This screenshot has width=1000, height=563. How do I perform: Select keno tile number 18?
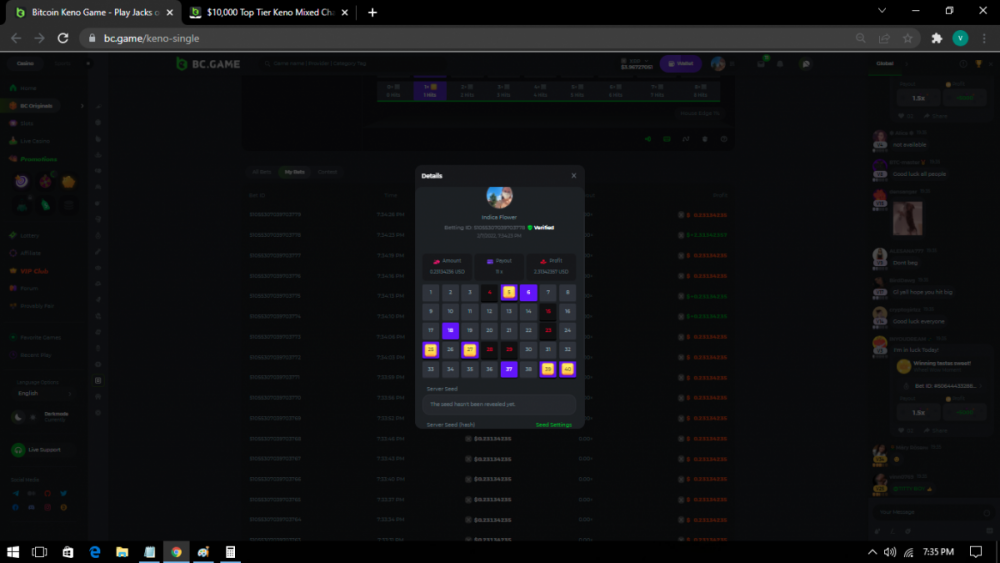click(450, 330)
